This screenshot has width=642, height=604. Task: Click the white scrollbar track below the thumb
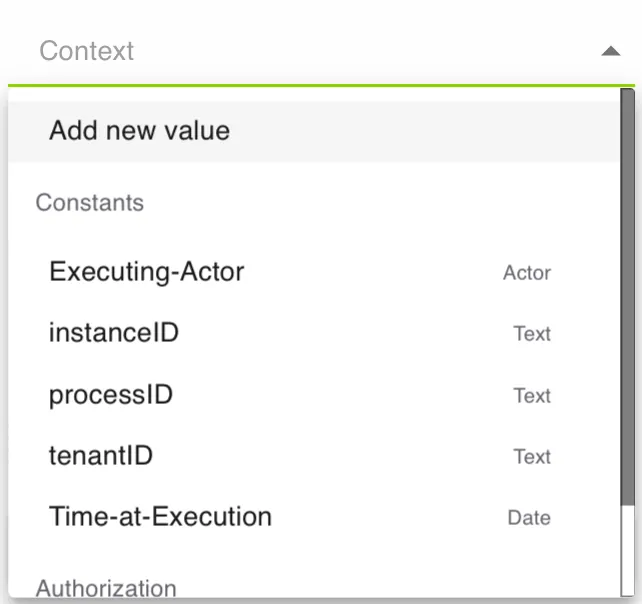pyautogui.click(x=627, y=550)
